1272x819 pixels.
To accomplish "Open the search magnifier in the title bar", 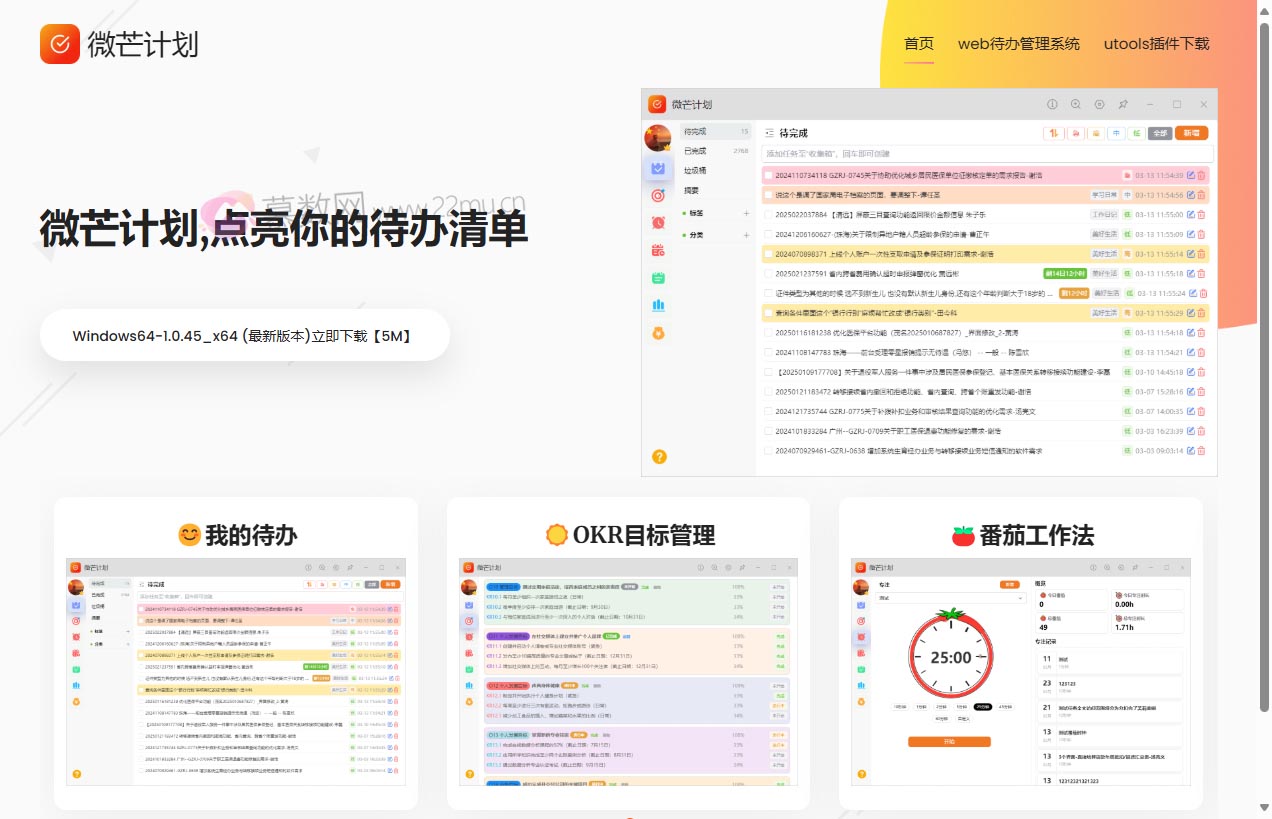I will click(1075, 104).
